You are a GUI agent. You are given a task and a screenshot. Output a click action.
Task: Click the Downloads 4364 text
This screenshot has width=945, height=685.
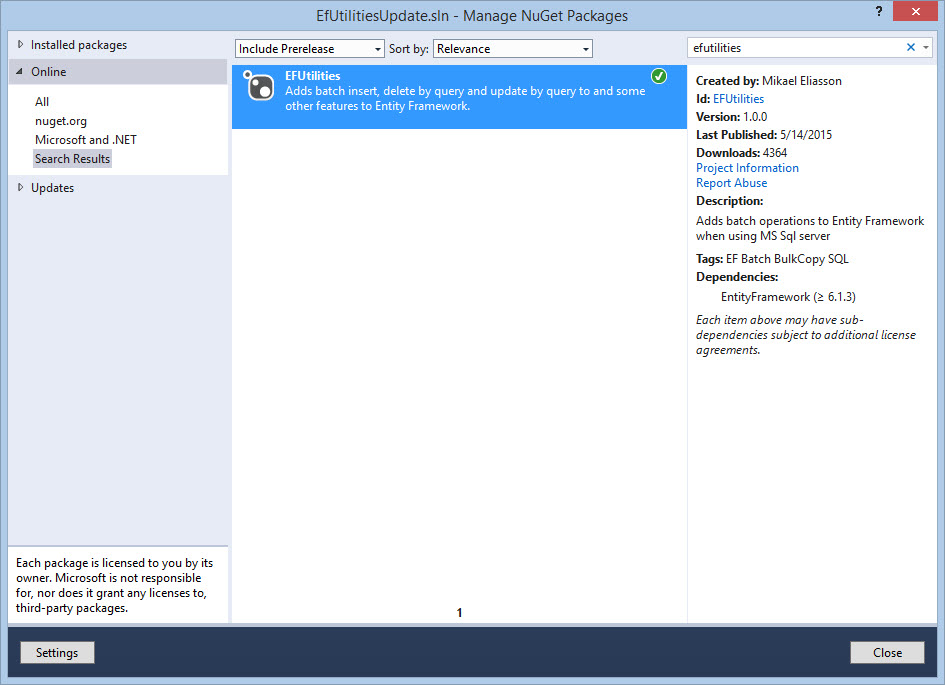(741, 153)
